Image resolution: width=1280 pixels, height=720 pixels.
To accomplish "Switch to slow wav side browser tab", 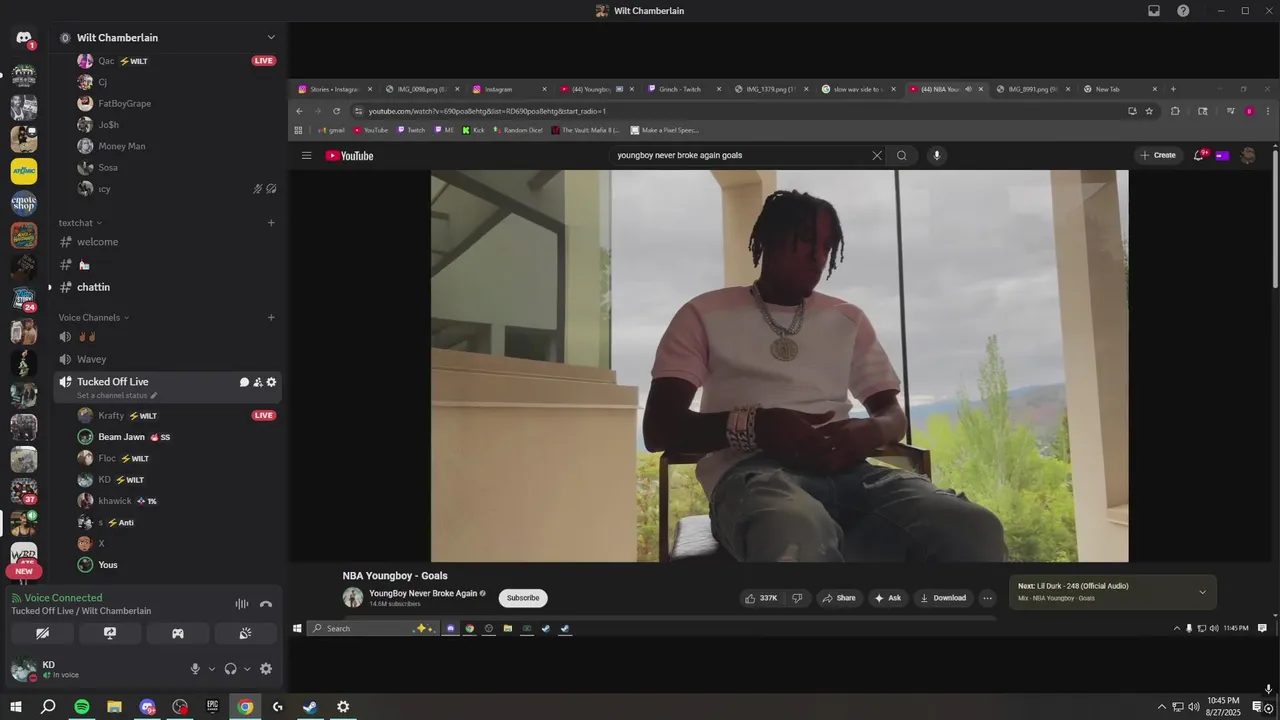I will point(860,89).
